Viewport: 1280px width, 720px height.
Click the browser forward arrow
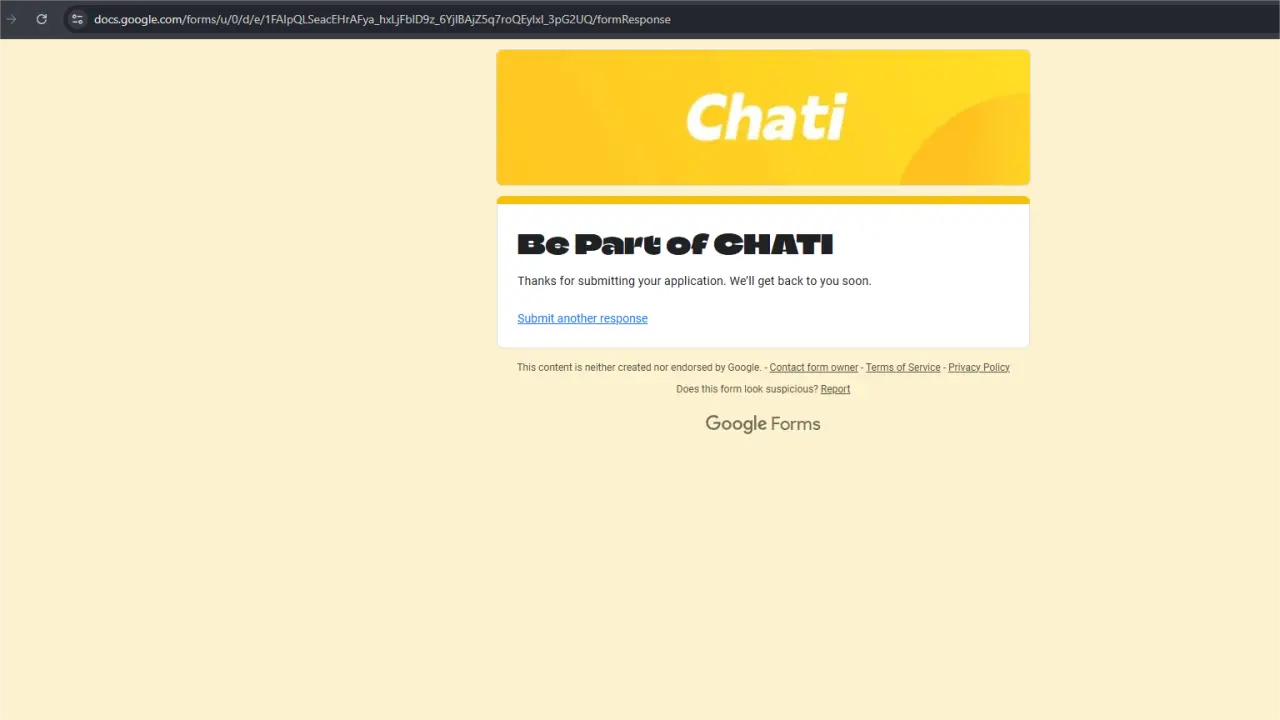pyautogui.click(x=11, y=19)
